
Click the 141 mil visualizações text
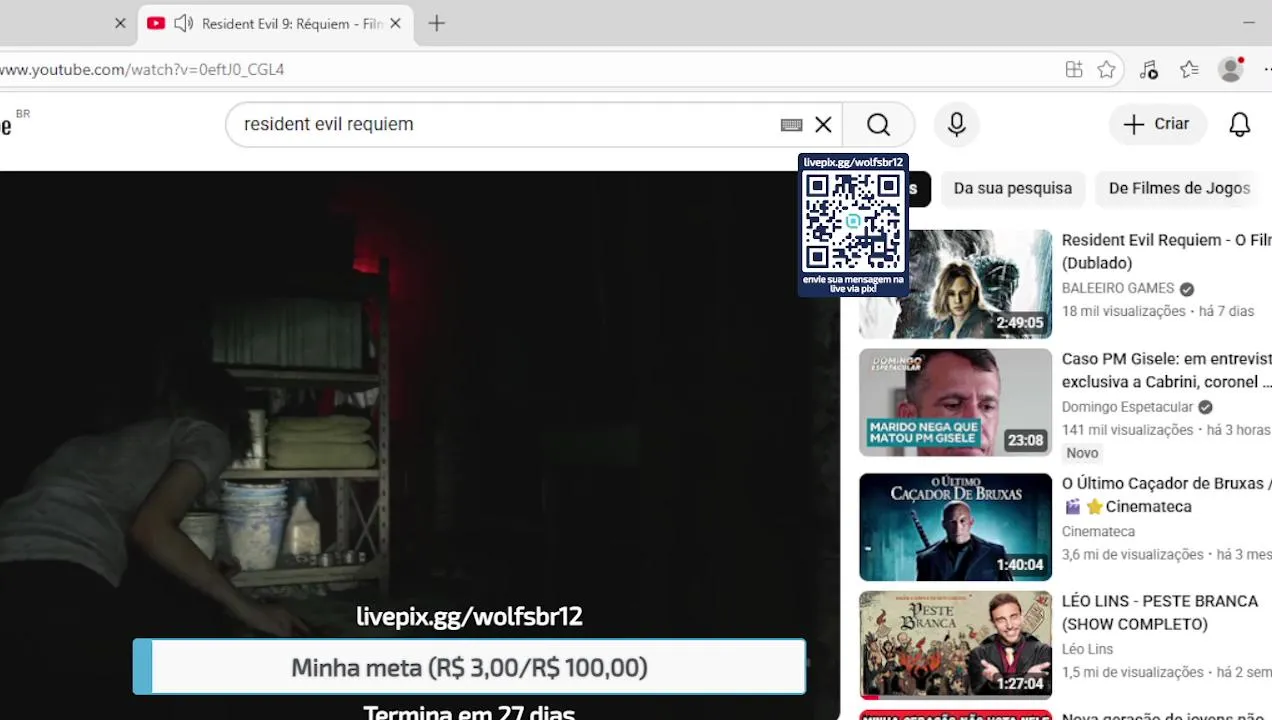click(x=1127, y=430)
